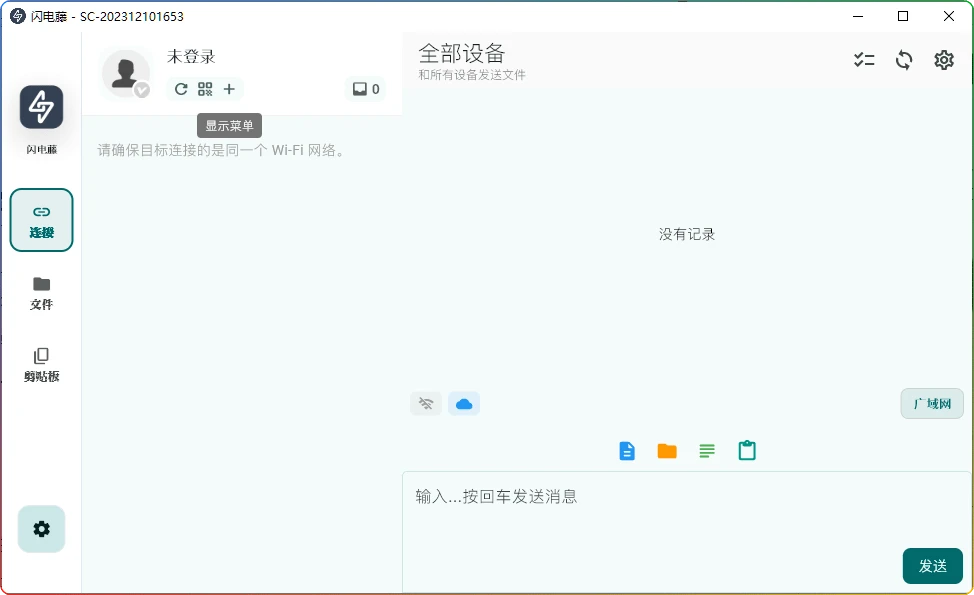Image resolution: width=974 pixels, height=595 pixels.
Task: Click the device count monitor icon showing 0
Action: pos(365,89)
